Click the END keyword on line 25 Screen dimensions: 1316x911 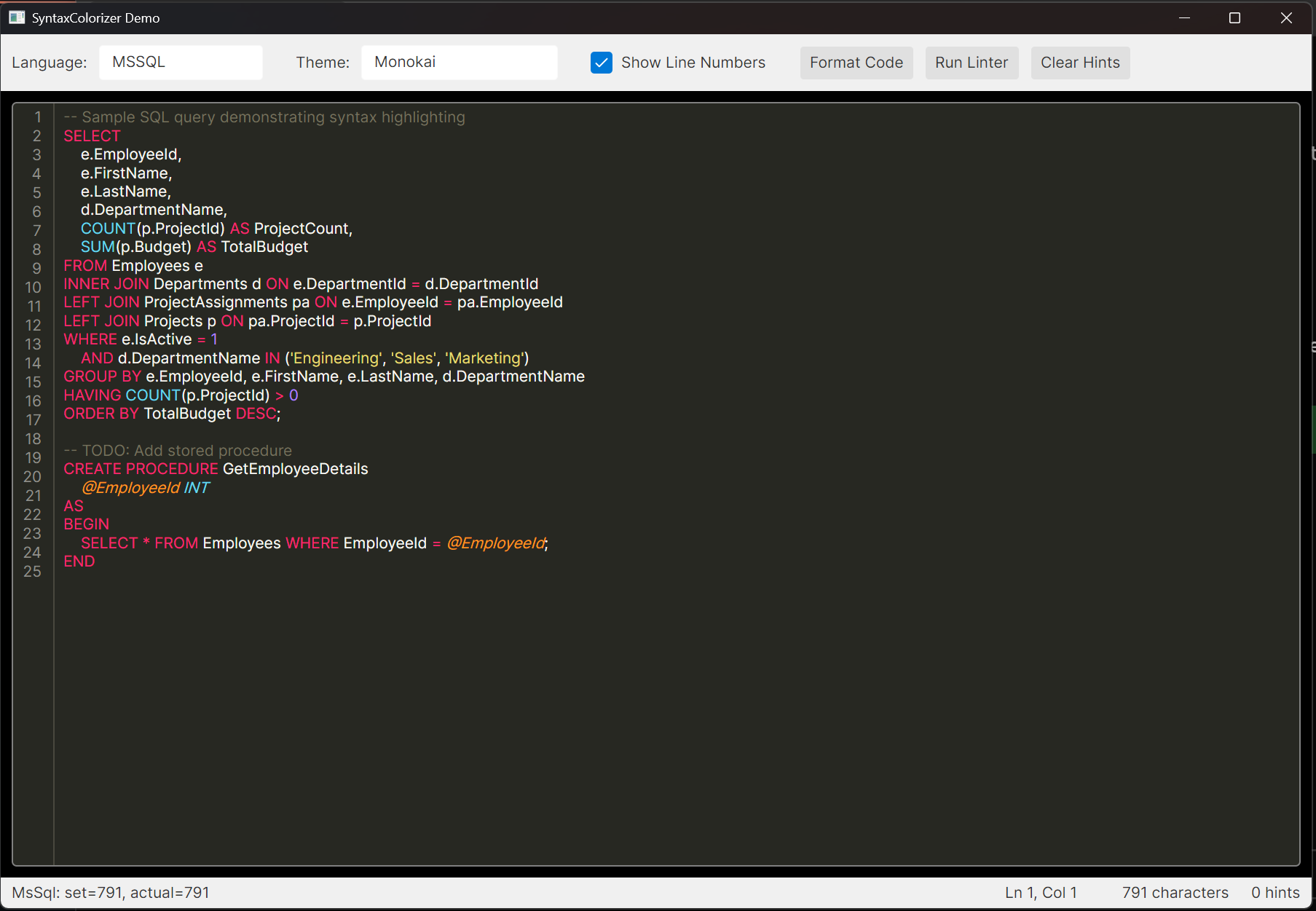pos(79,561)
